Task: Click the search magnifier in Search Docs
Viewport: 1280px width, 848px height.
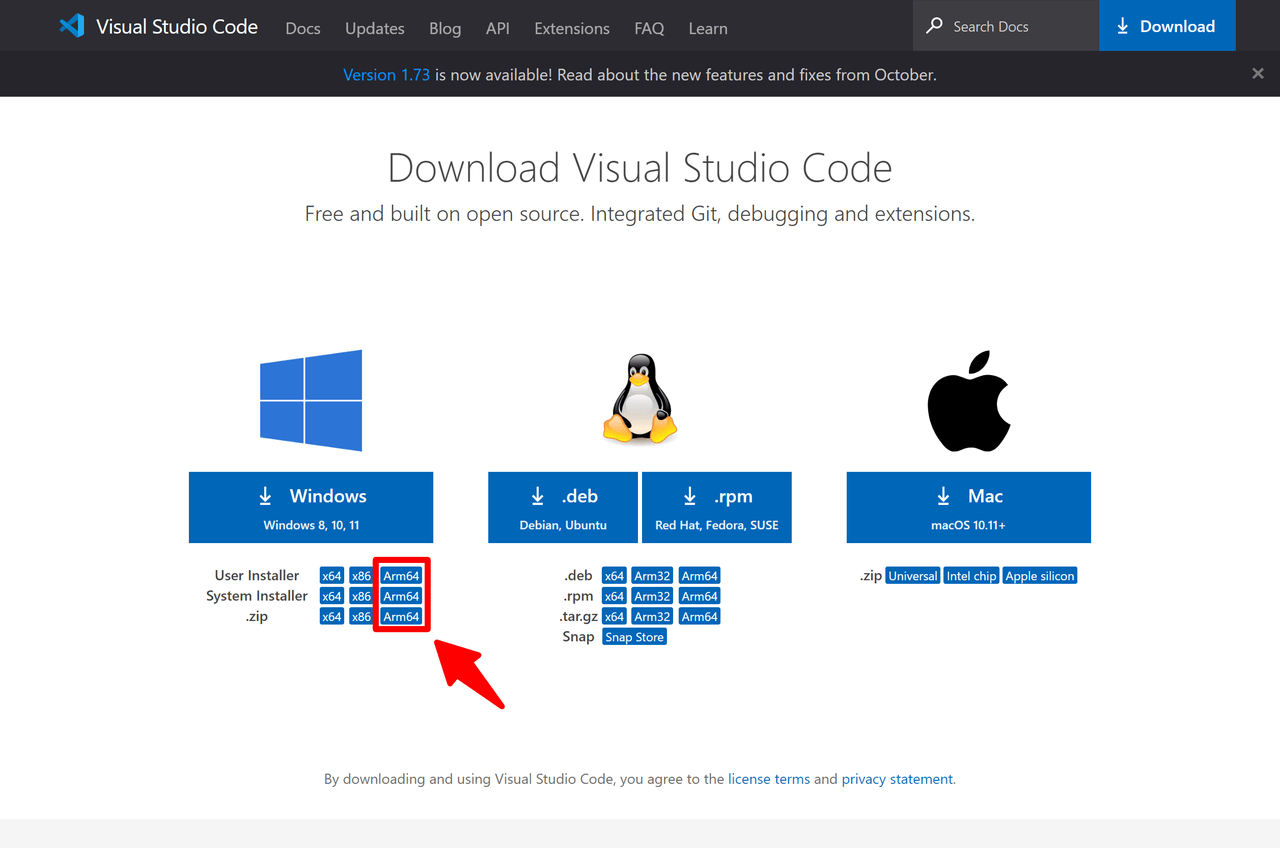Action: point(934,25)
